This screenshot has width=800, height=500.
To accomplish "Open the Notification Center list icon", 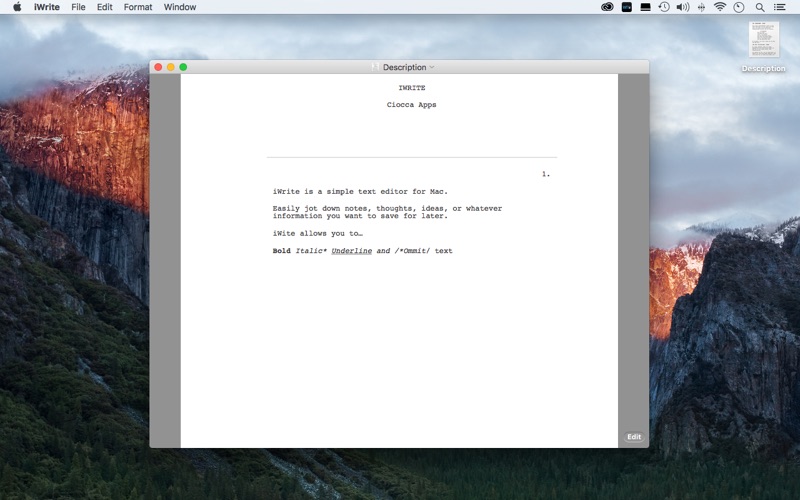I will point(780,7).
